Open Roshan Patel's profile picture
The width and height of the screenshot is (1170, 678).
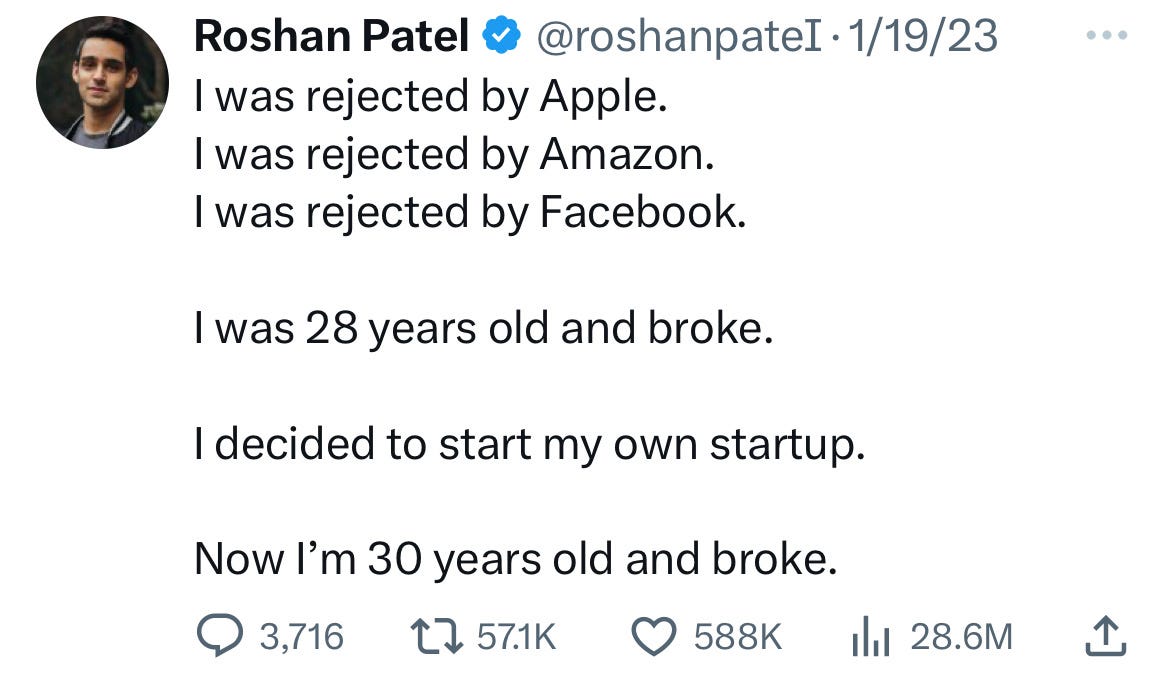(102, 82)
